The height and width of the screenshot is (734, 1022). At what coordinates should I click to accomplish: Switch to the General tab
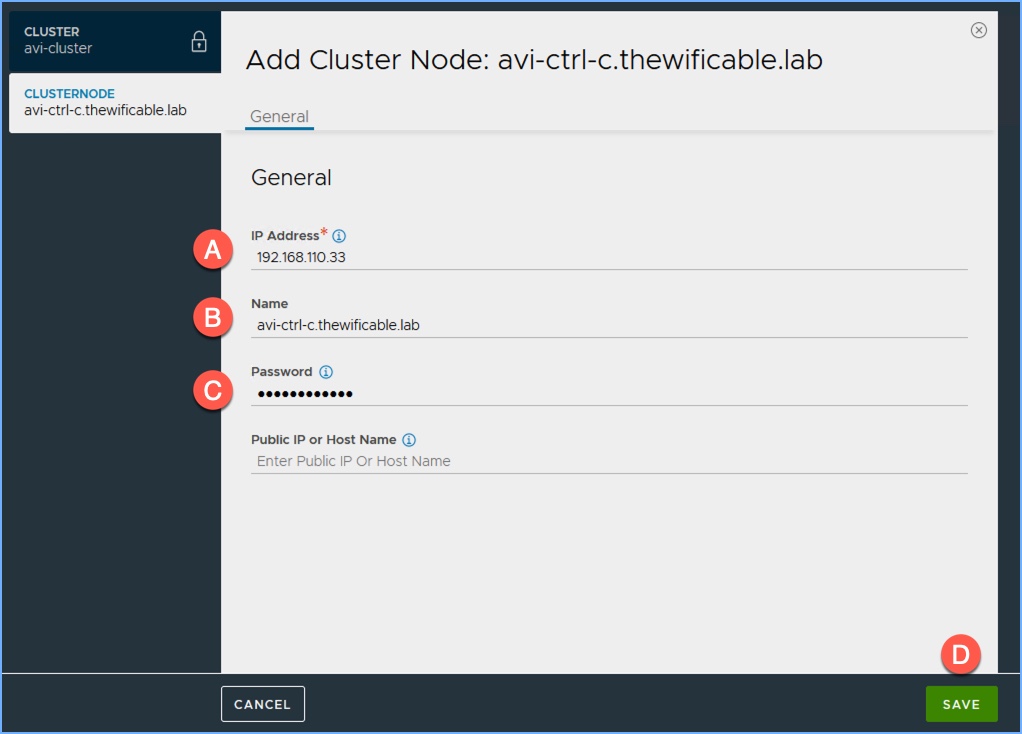pos(279,117)
